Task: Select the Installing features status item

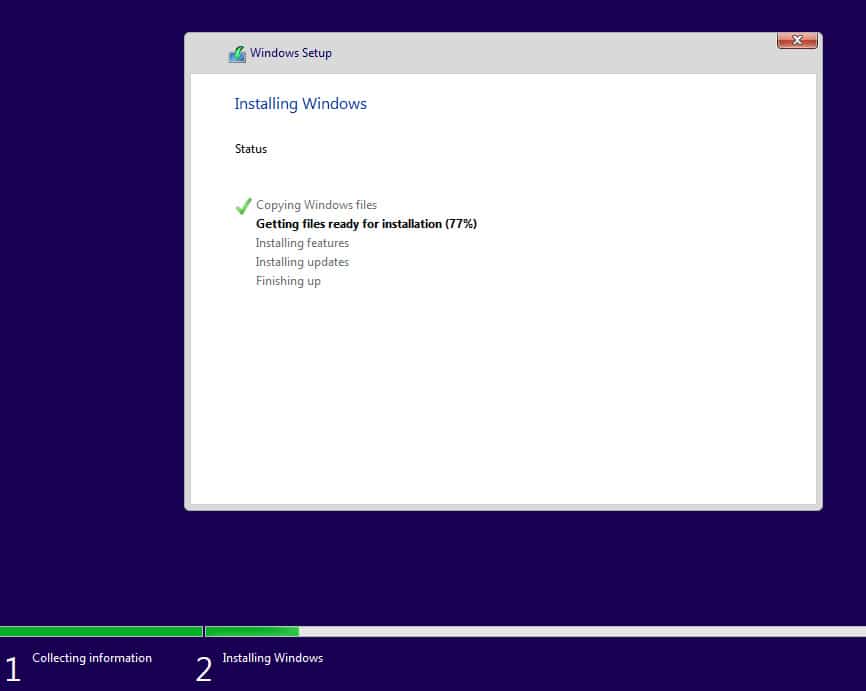Action: pyautogui.click(x=302, y=243)
